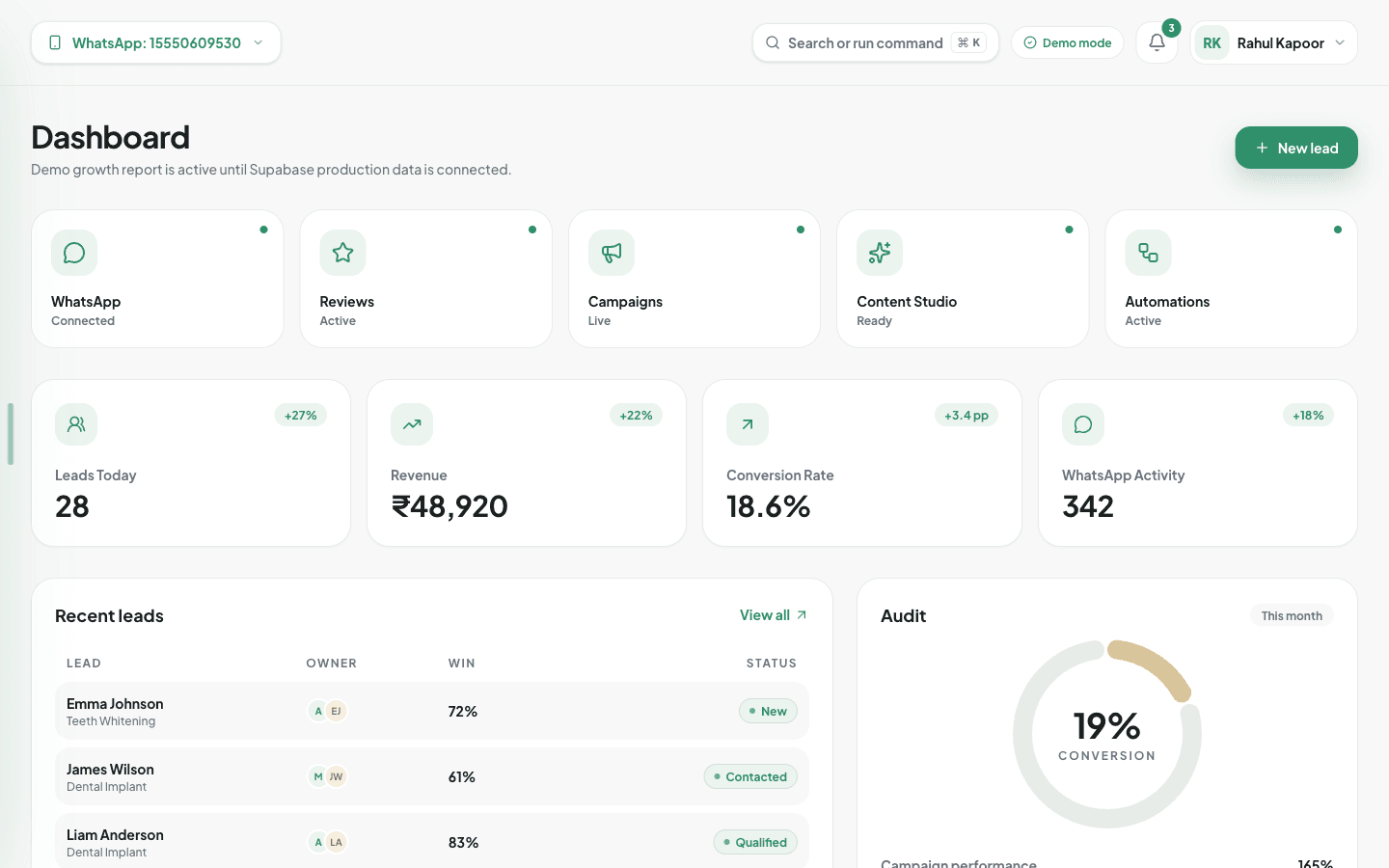The height and width of the screenshot is (868, 1389).
Task: Click the +3.4 pp conversion badge
Action: coord(967,415)
